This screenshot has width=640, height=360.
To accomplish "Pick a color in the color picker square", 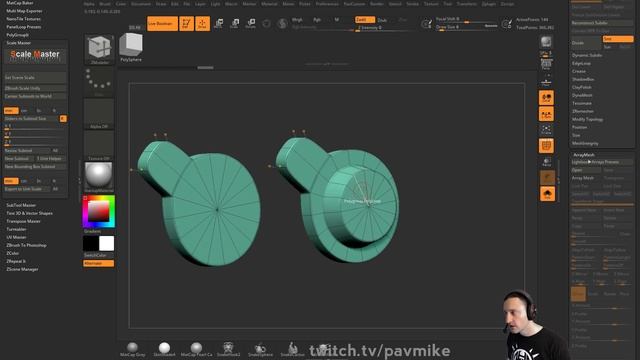I will pyautogui.click(x=99, y=211).
